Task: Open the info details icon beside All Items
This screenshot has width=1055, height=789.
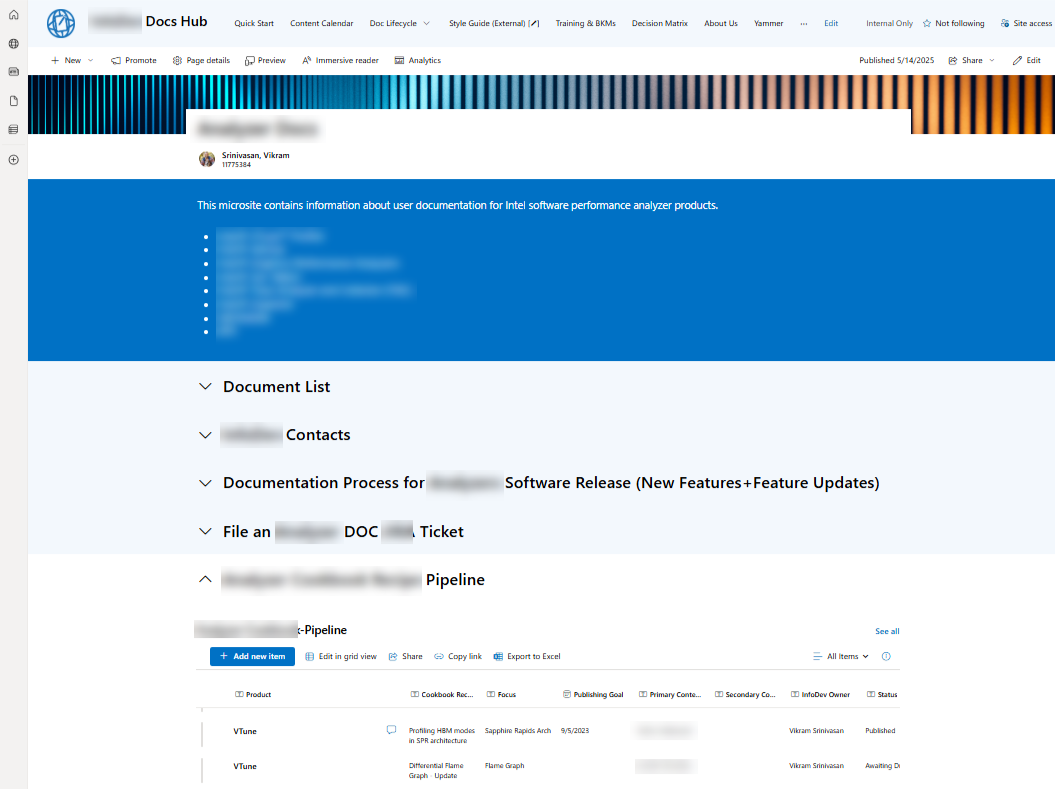Action: pos(886,656)
